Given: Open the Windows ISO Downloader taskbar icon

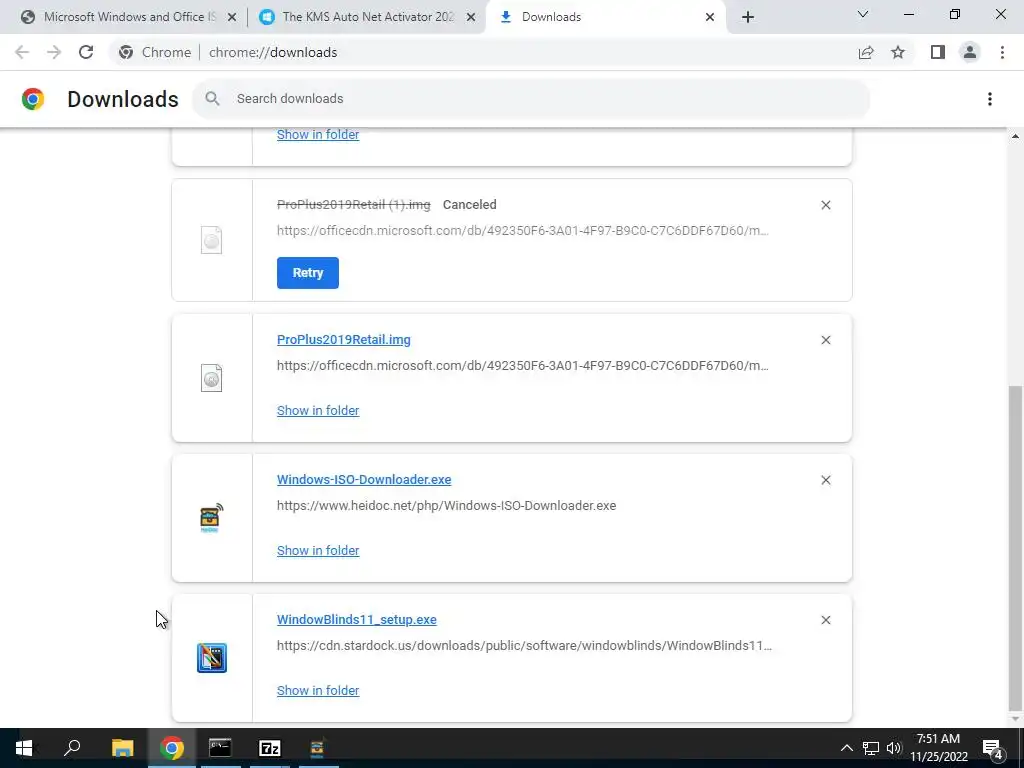Looking at the screenshot, I should coord(317,748).
